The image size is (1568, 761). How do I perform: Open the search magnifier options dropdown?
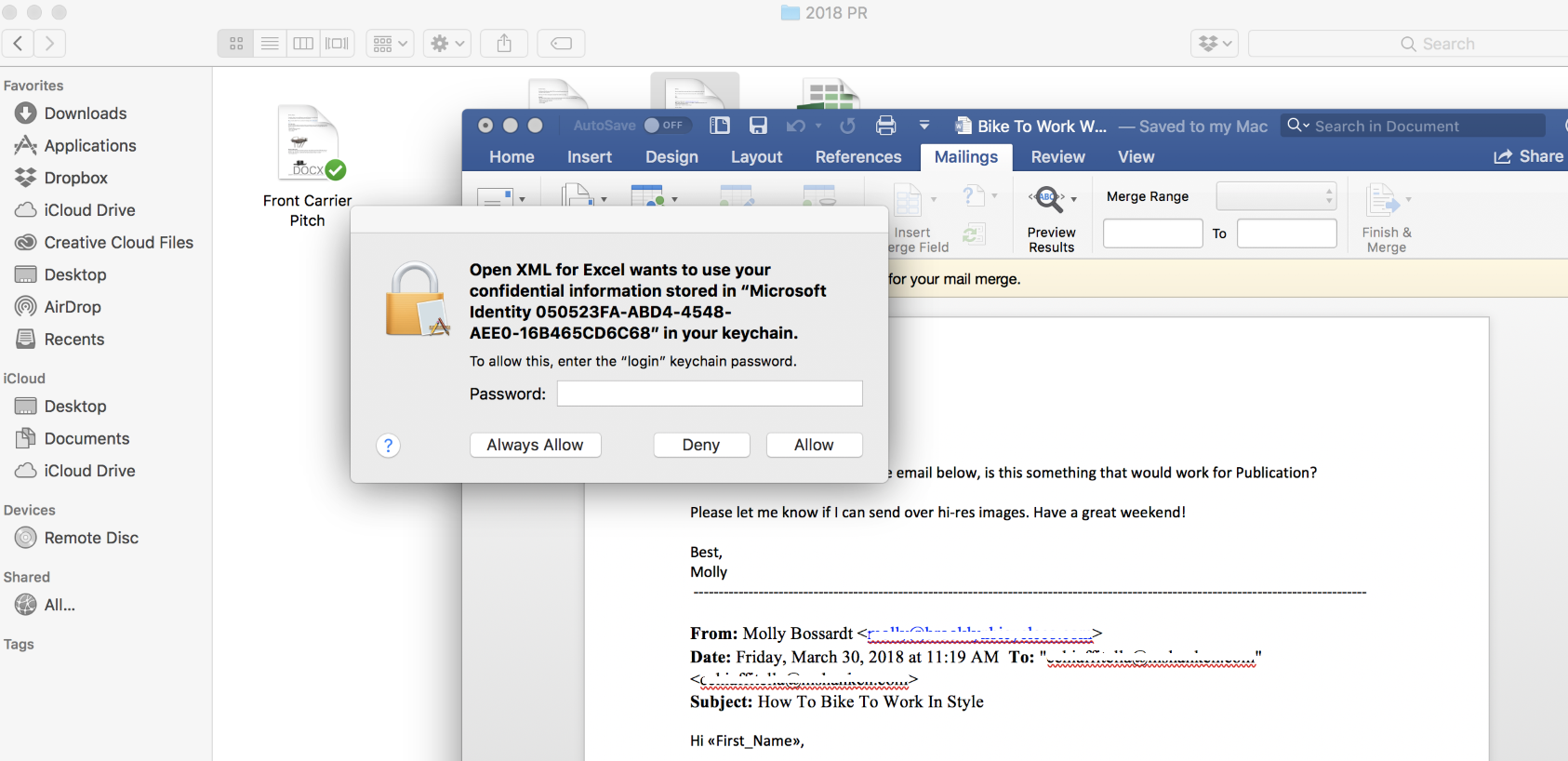(x=1298, y=126)
